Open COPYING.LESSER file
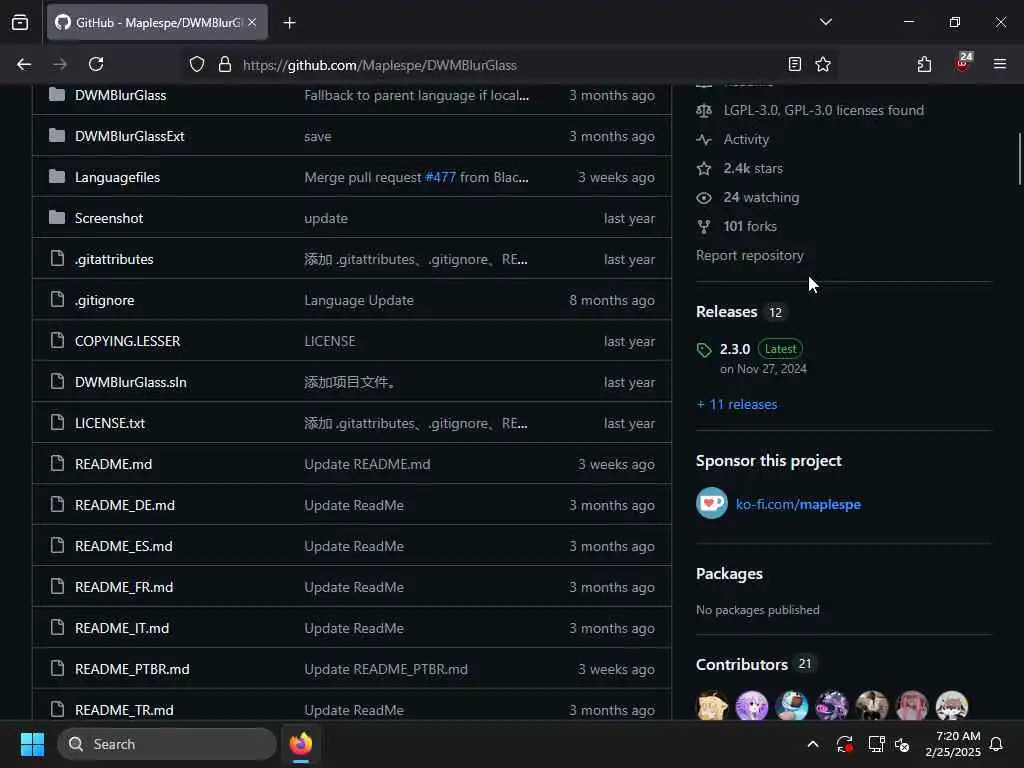1024x768 pixels. coord(127,342)
